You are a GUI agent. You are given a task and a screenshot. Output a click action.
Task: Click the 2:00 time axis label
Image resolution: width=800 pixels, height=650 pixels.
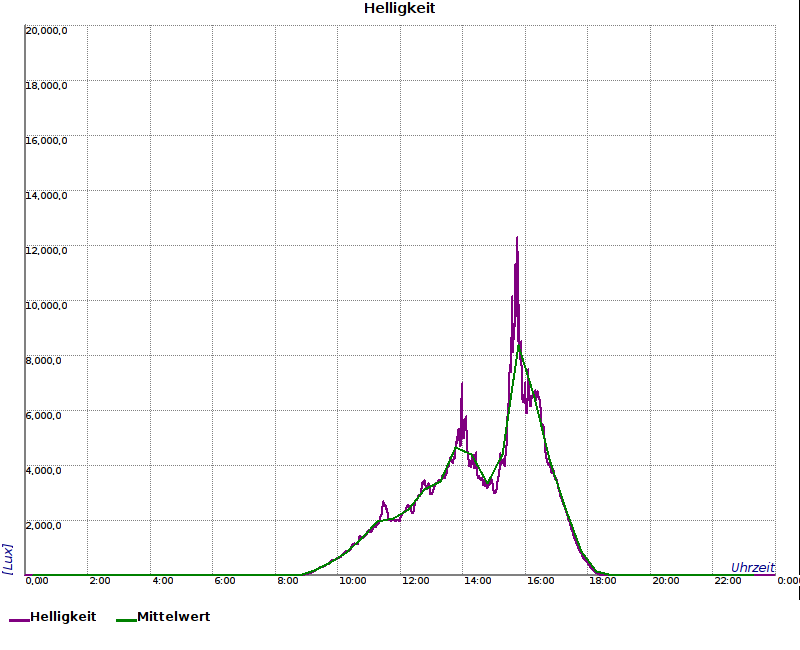99,581
